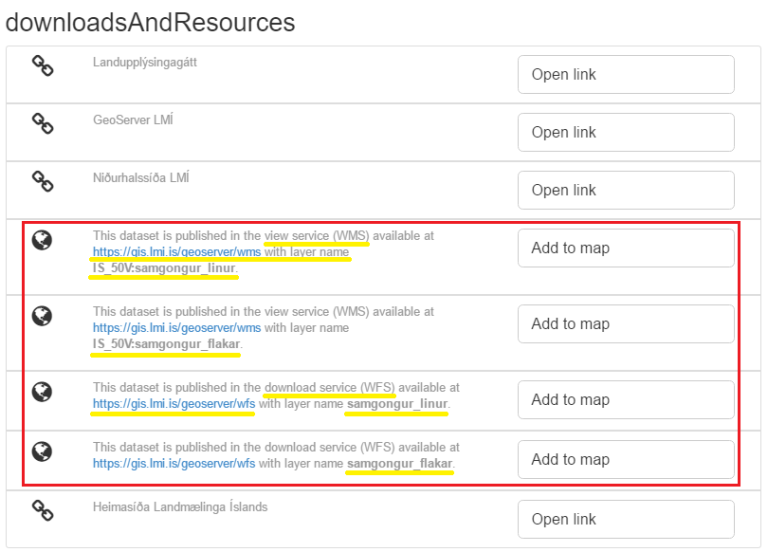
Task: Follow the geoserver/wms URL in the samgongur_linur row
Action: [x=177, y=252]
